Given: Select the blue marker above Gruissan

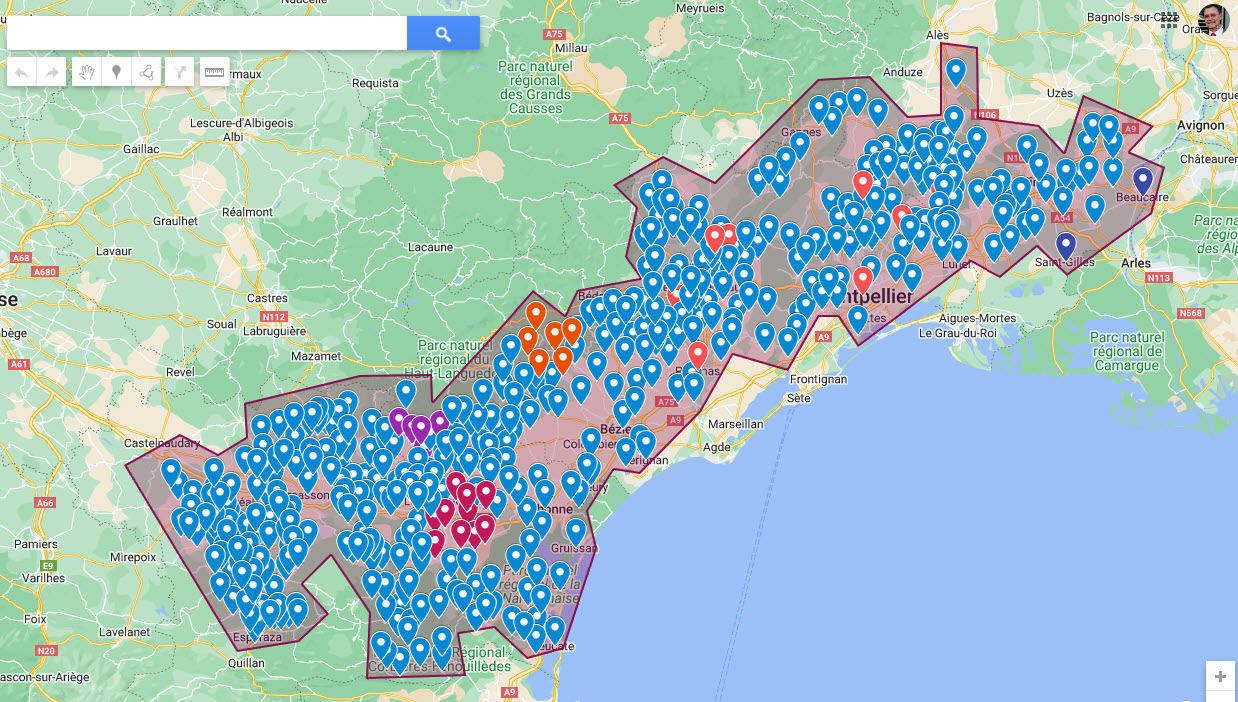Looking at the screenshot, I should (x=576, y=530).
